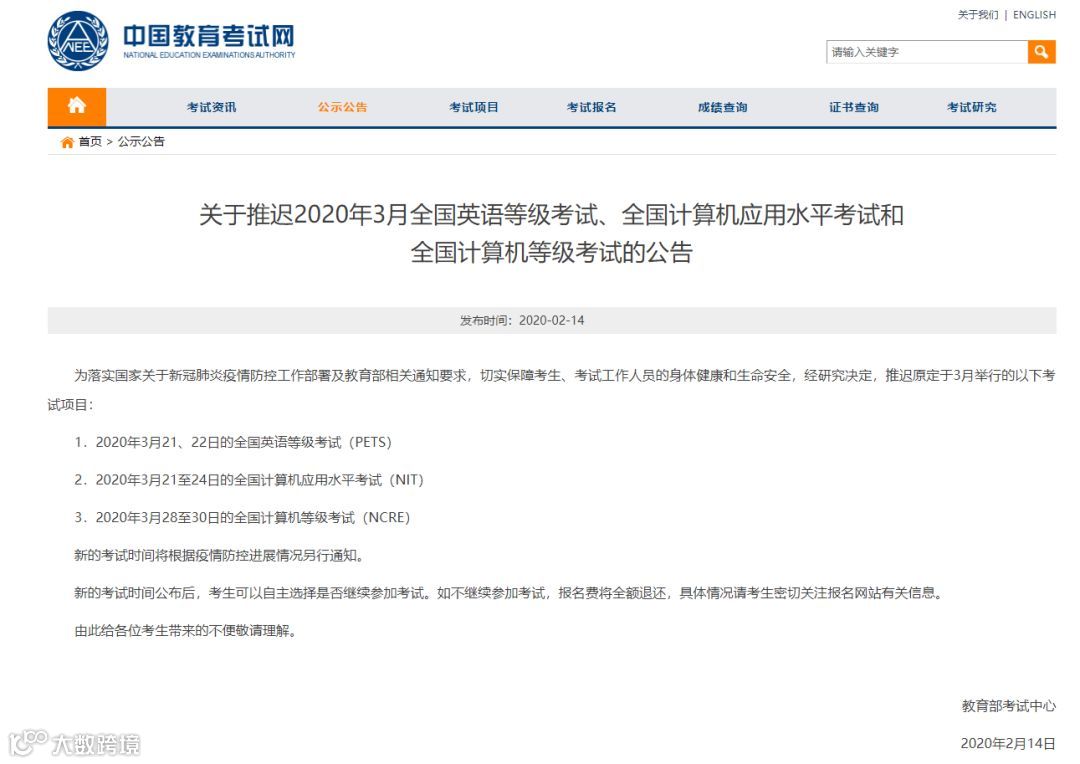Click the line 由此给各位考生带来的不便敬请理解
Screen dimensions: 1080x764
pyautogui.click(x=185, y=631)
